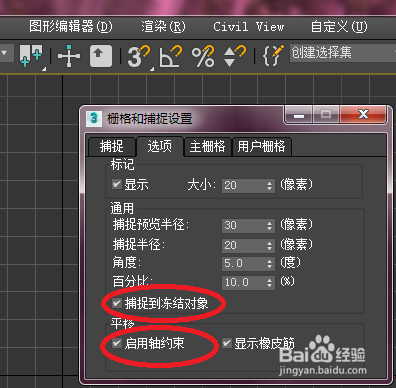The height and width of the screenshot is (388, 396).
Task: Switch to the 用户栅格 tab
Action: (261, 147)
